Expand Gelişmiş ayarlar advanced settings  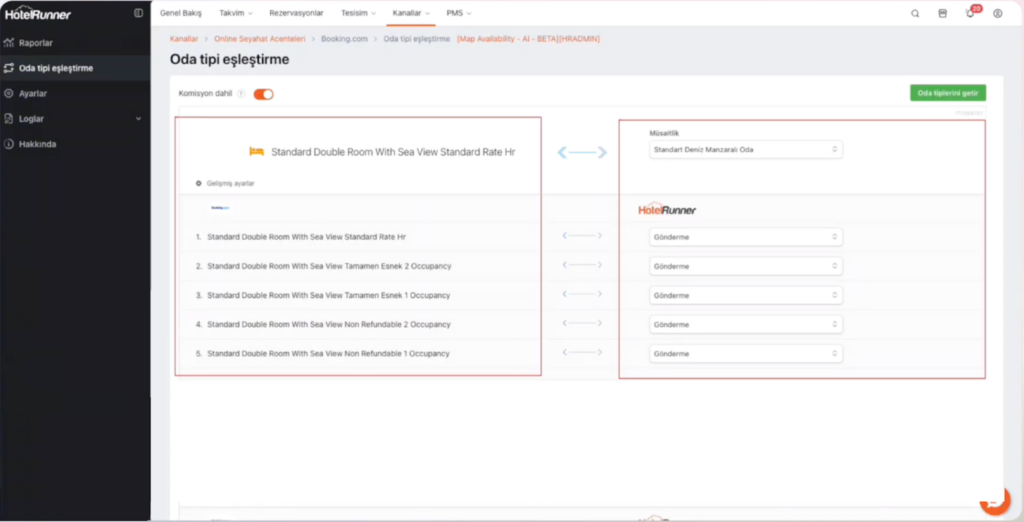point(225,184)
